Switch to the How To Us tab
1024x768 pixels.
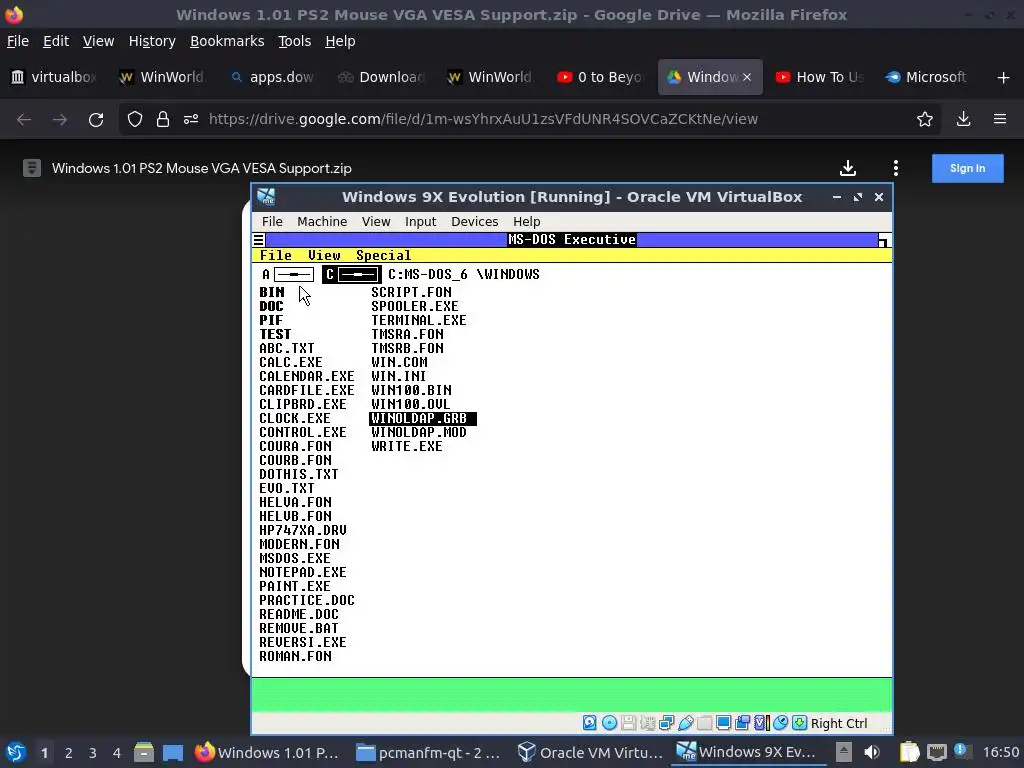tap(820, 77)
